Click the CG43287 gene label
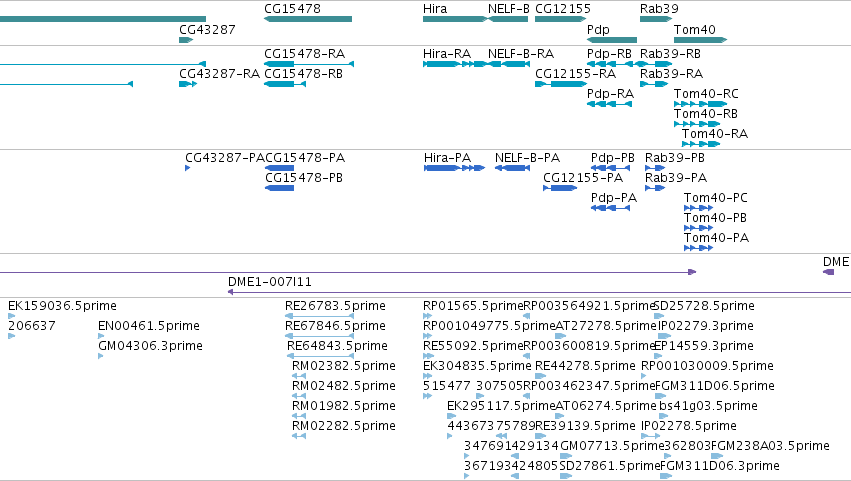The image size is (851, 481). [207, 30]
